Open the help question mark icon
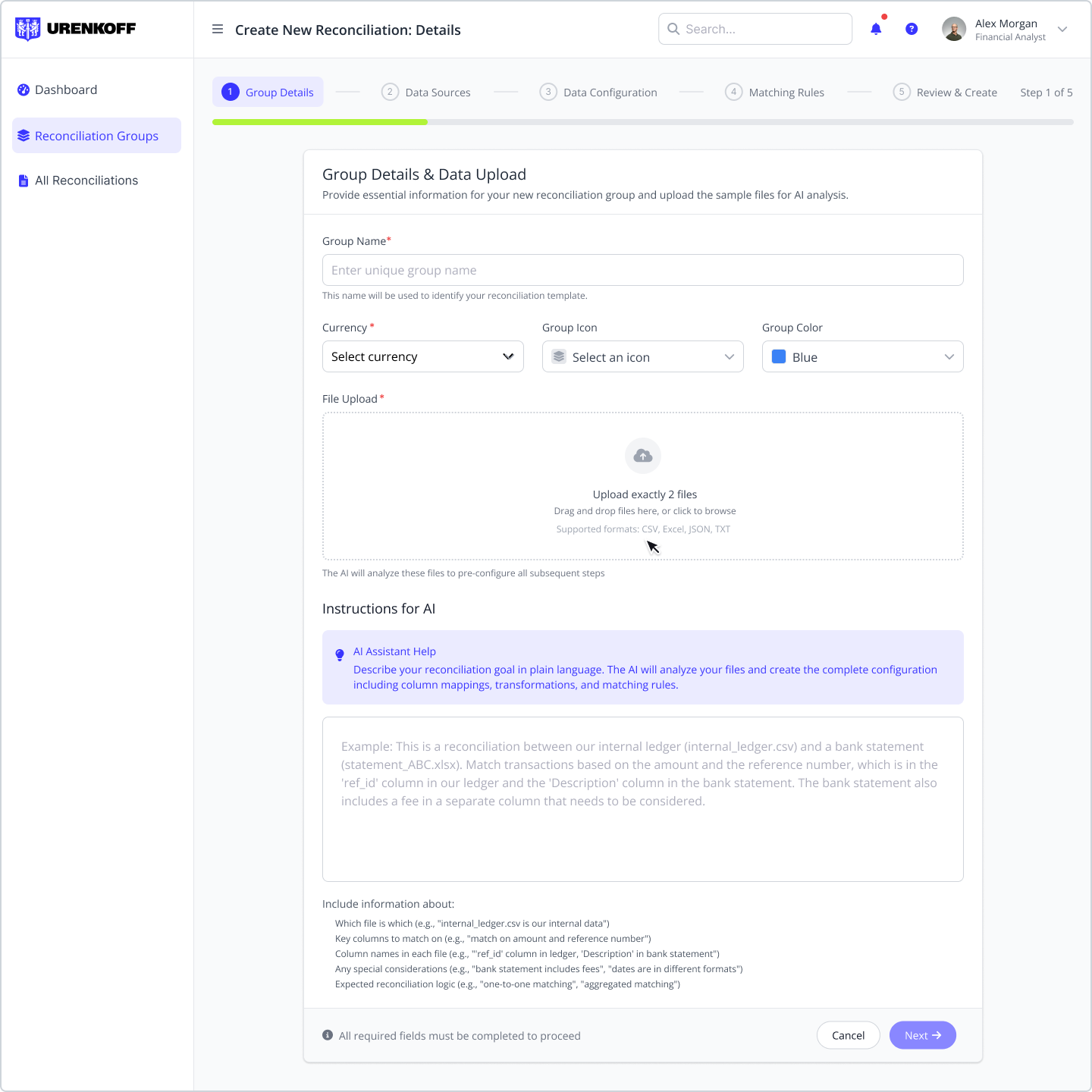The image size is (1092, 1092). [x=912, y=29]
